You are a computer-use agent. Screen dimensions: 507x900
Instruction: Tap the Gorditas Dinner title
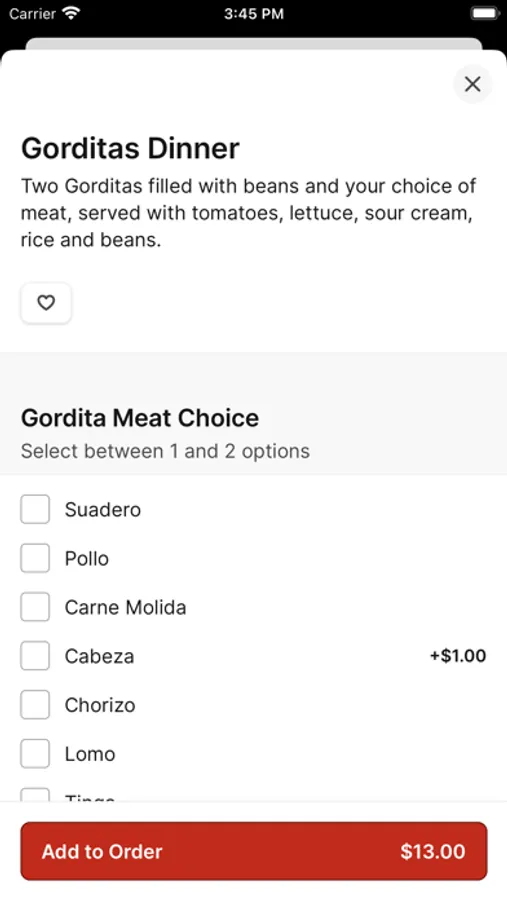[x=130, y=148]
